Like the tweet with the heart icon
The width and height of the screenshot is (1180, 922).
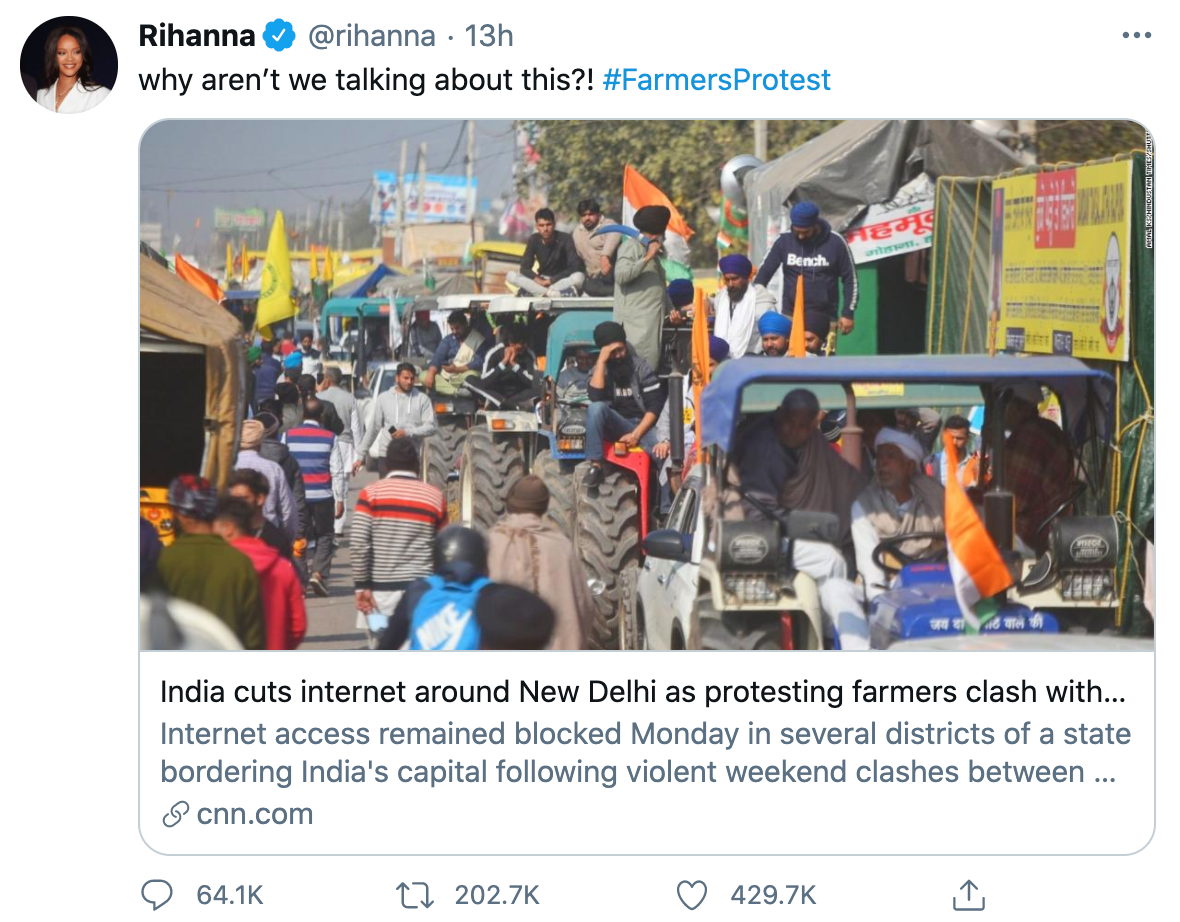pos(692,894)
